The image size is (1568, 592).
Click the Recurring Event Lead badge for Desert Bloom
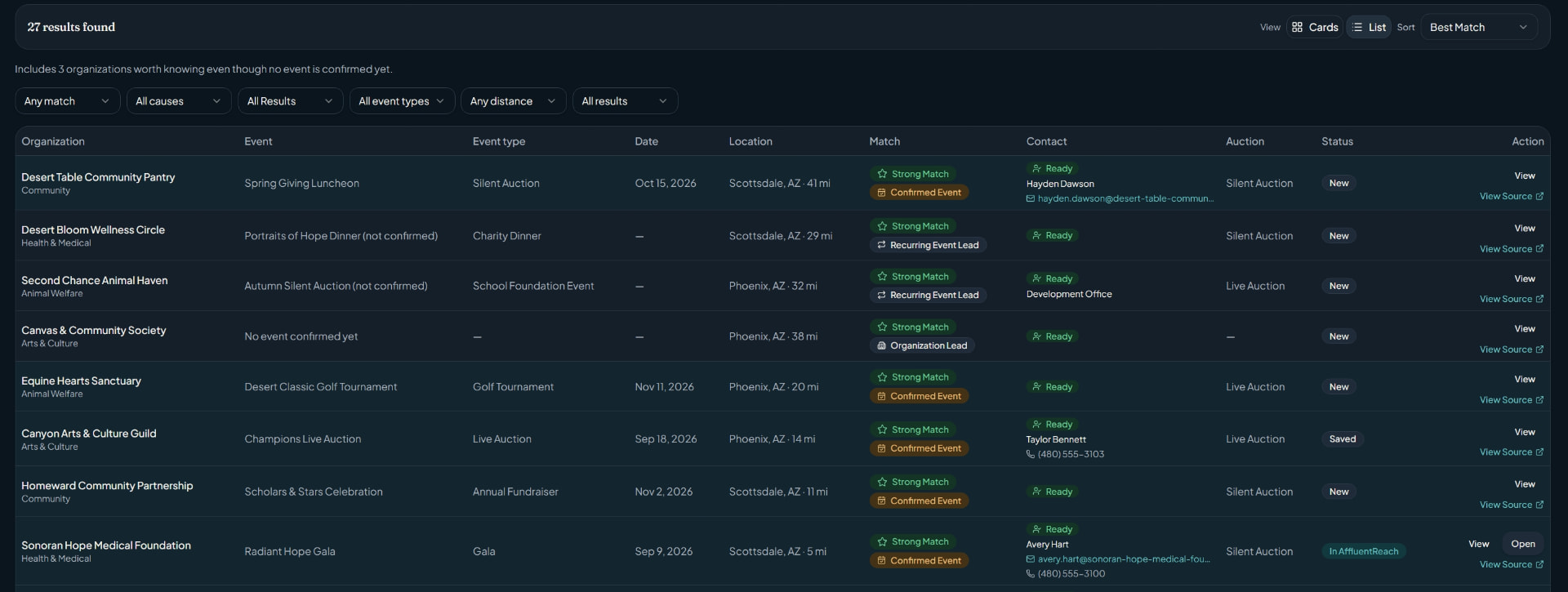point(928,245)
